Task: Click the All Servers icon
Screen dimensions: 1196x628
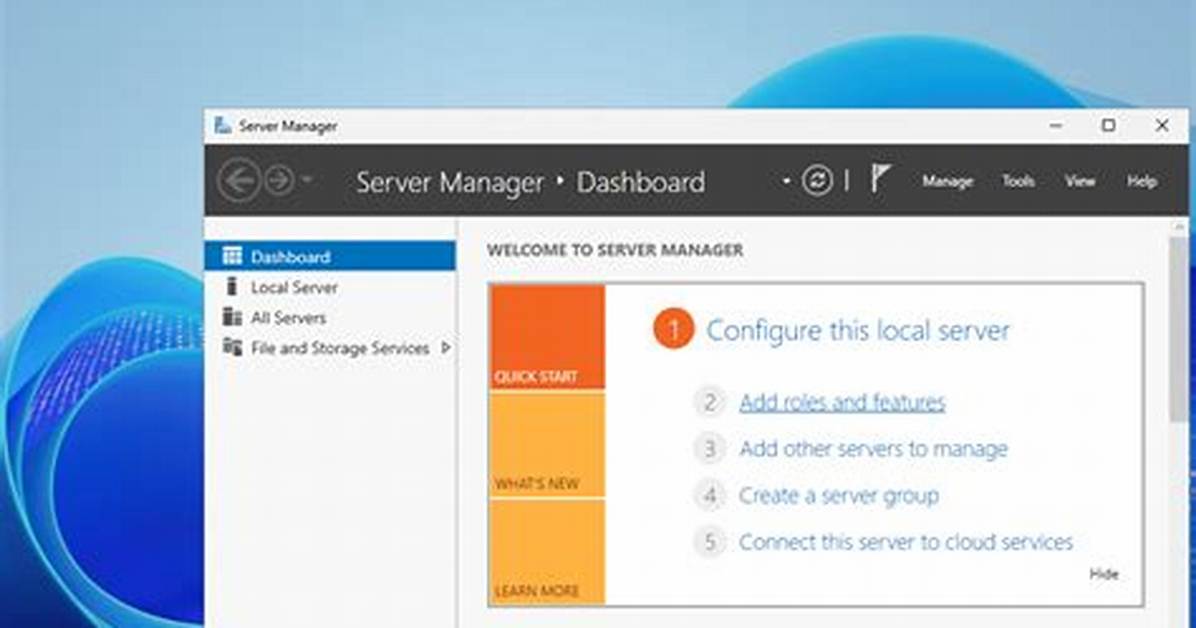Action: [232, 317]
